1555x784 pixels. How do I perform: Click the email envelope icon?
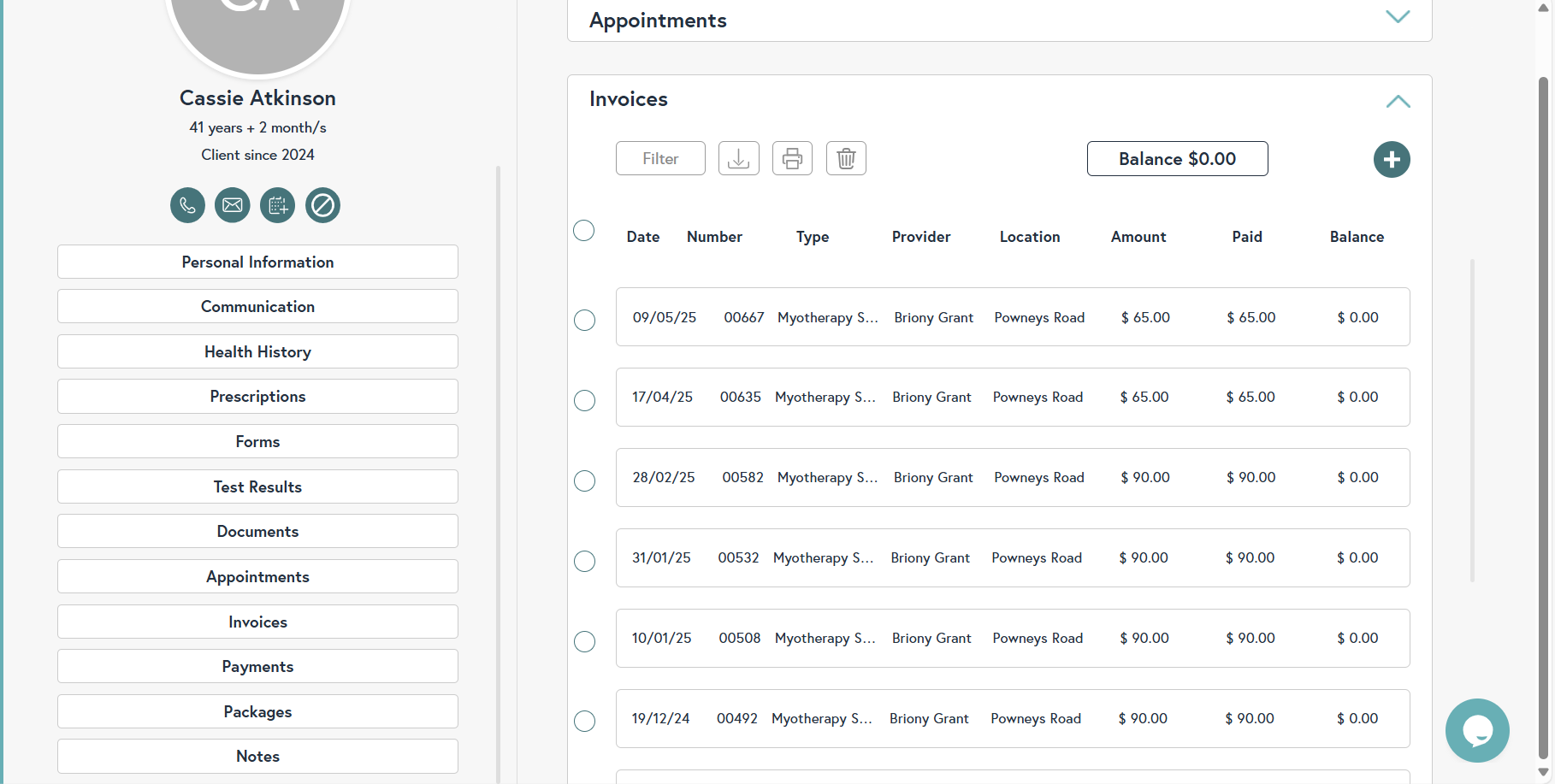[233, 205]
